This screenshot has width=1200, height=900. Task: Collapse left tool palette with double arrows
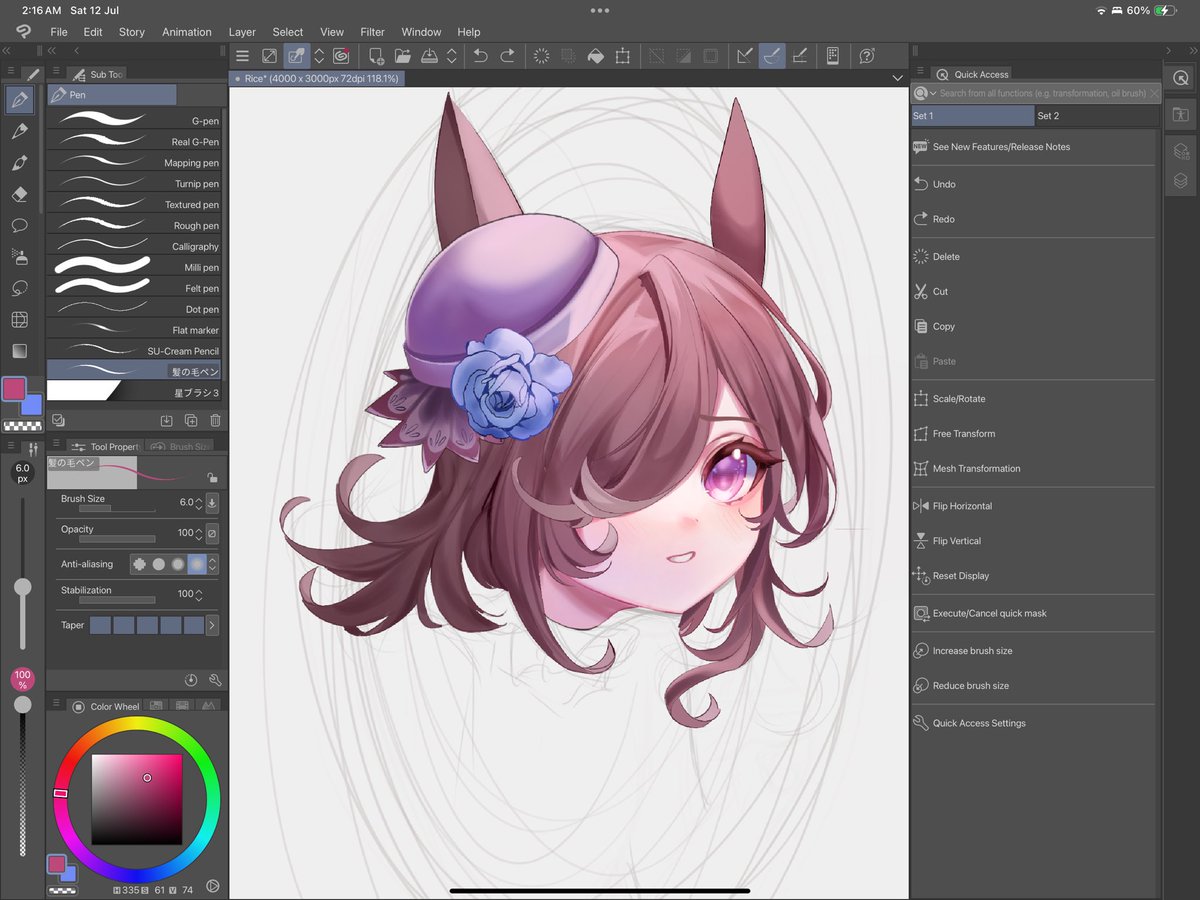7,50
